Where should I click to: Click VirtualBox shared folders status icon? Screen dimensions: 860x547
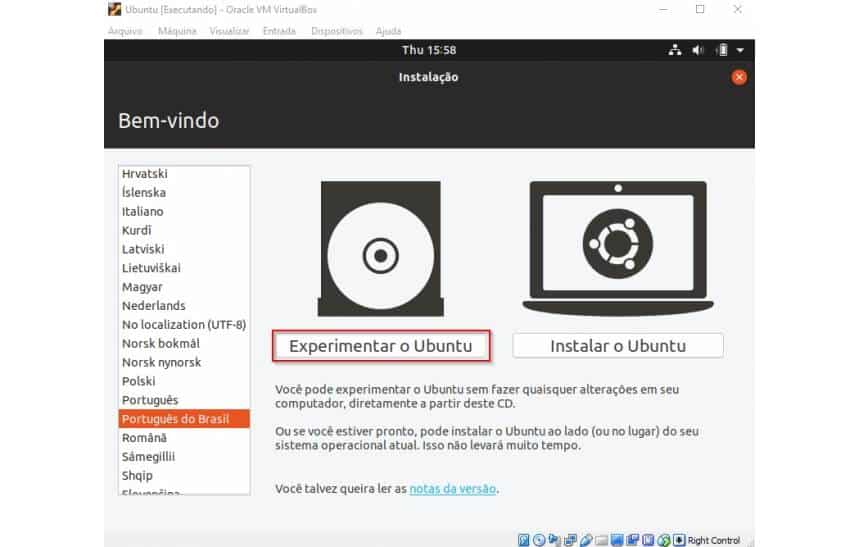coord(602,540)
